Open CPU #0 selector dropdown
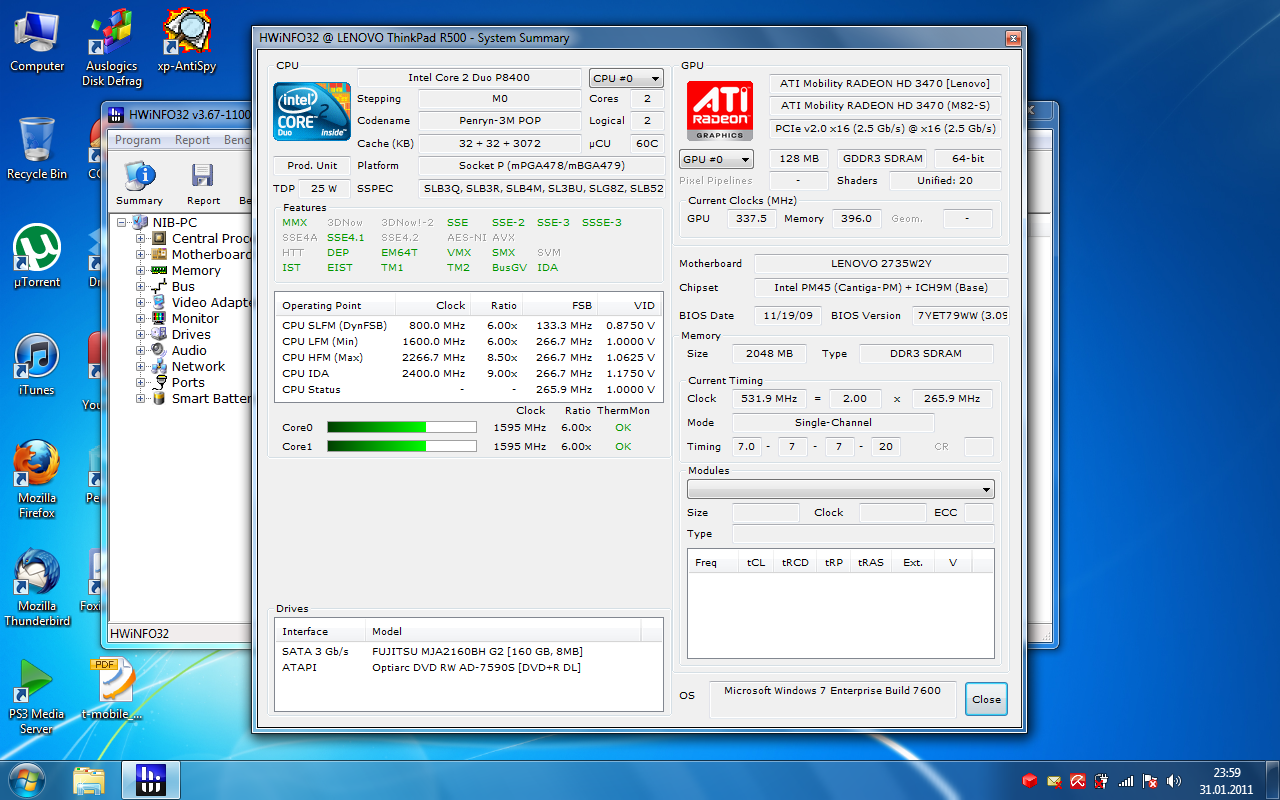The height and width of the screenshot is (800, 1280). pyautogui.click(x=626, y=78)
